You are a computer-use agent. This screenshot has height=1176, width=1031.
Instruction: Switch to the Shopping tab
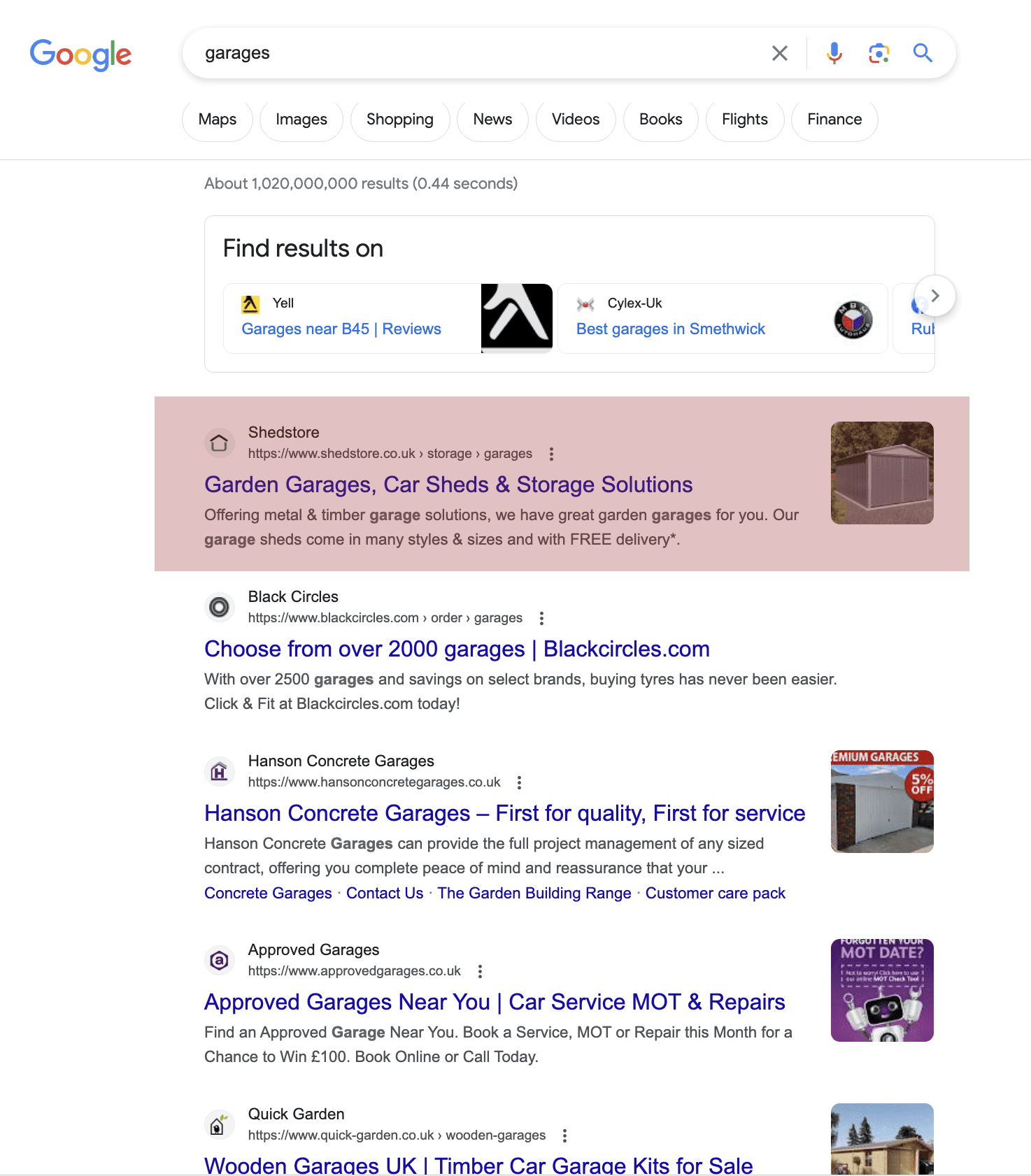click(x=399, y=120)
